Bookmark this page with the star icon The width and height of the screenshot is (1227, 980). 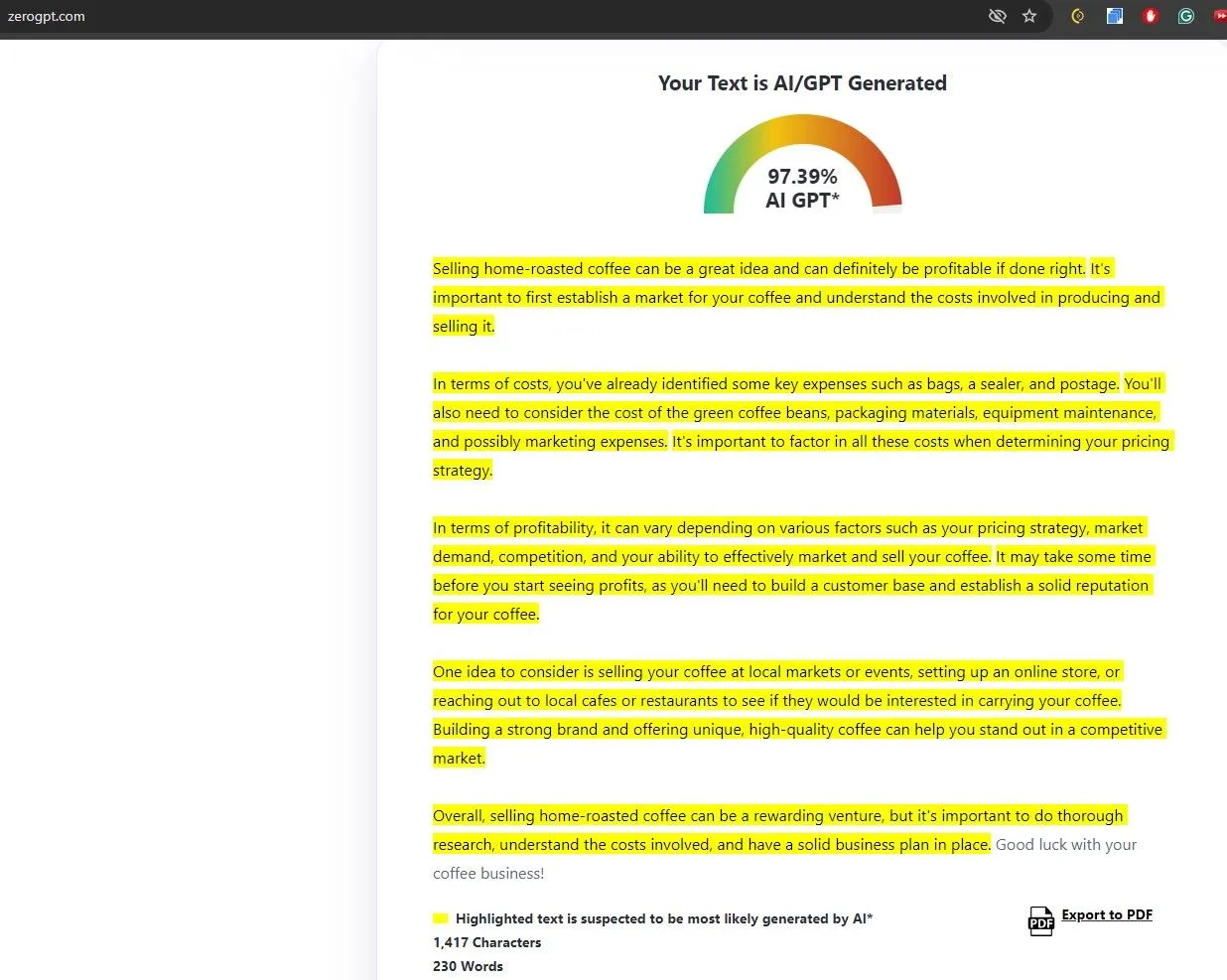(x=1029, y=16)
